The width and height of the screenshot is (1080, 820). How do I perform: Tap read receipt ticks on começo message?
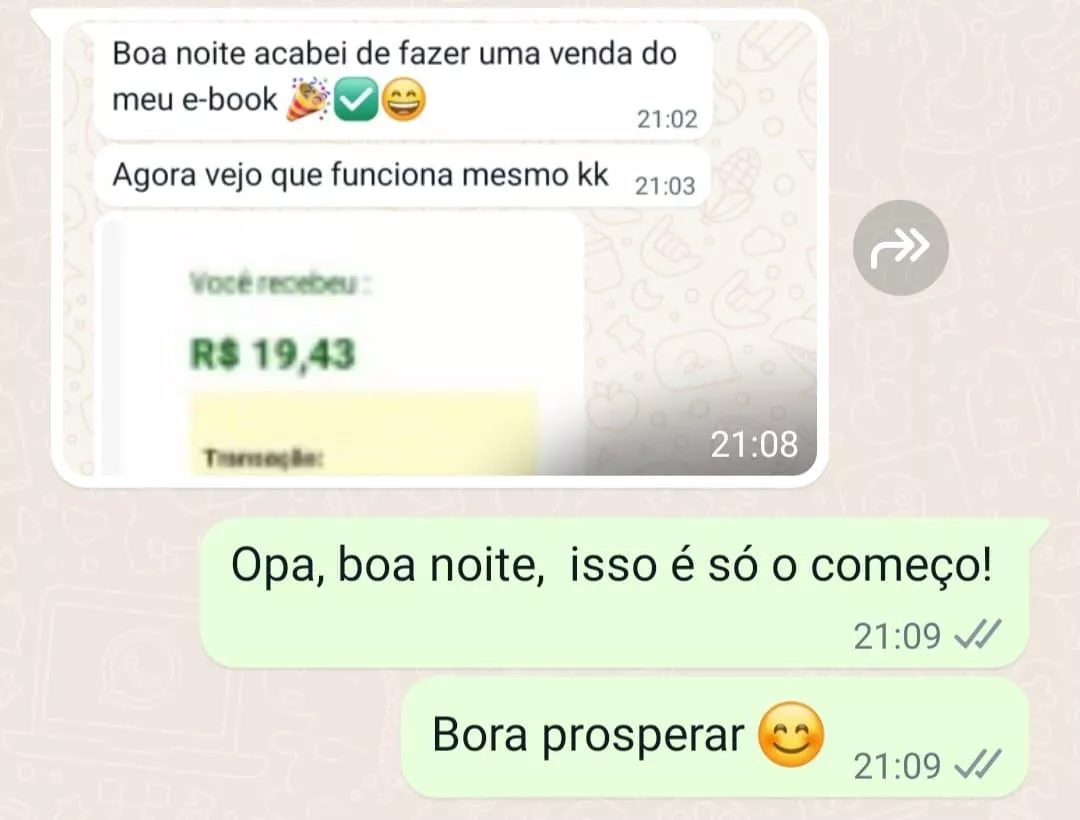tap(977, 634)
